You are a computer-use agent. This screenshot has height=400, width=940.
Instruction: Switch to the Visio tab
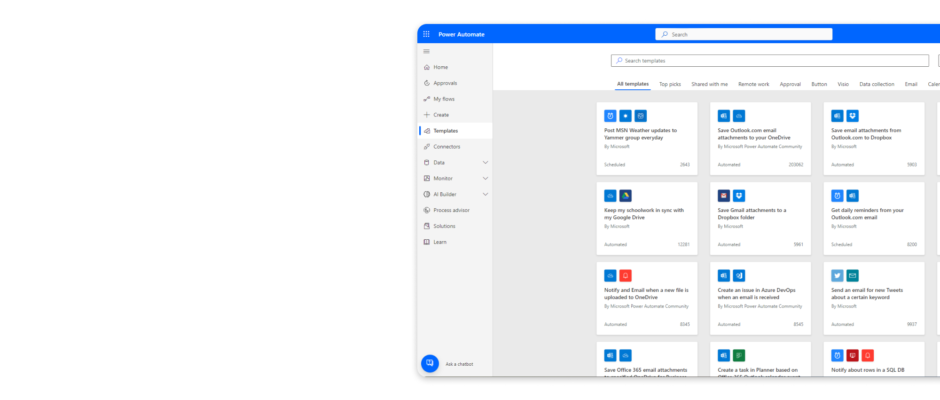click(x=843, y=84)
